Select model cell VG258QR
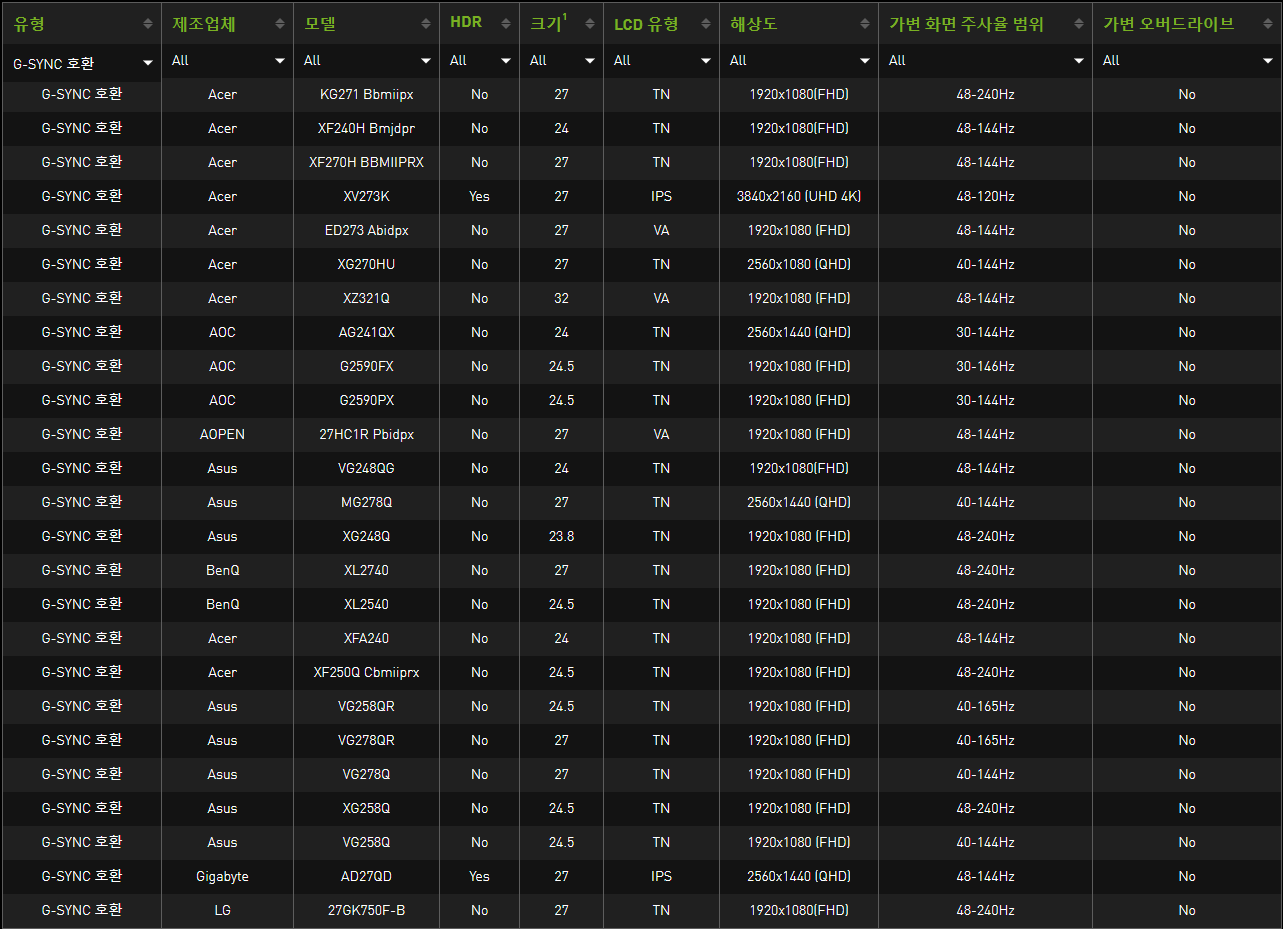This screenshot has width=1283, height=929. (x=366, y=707)
